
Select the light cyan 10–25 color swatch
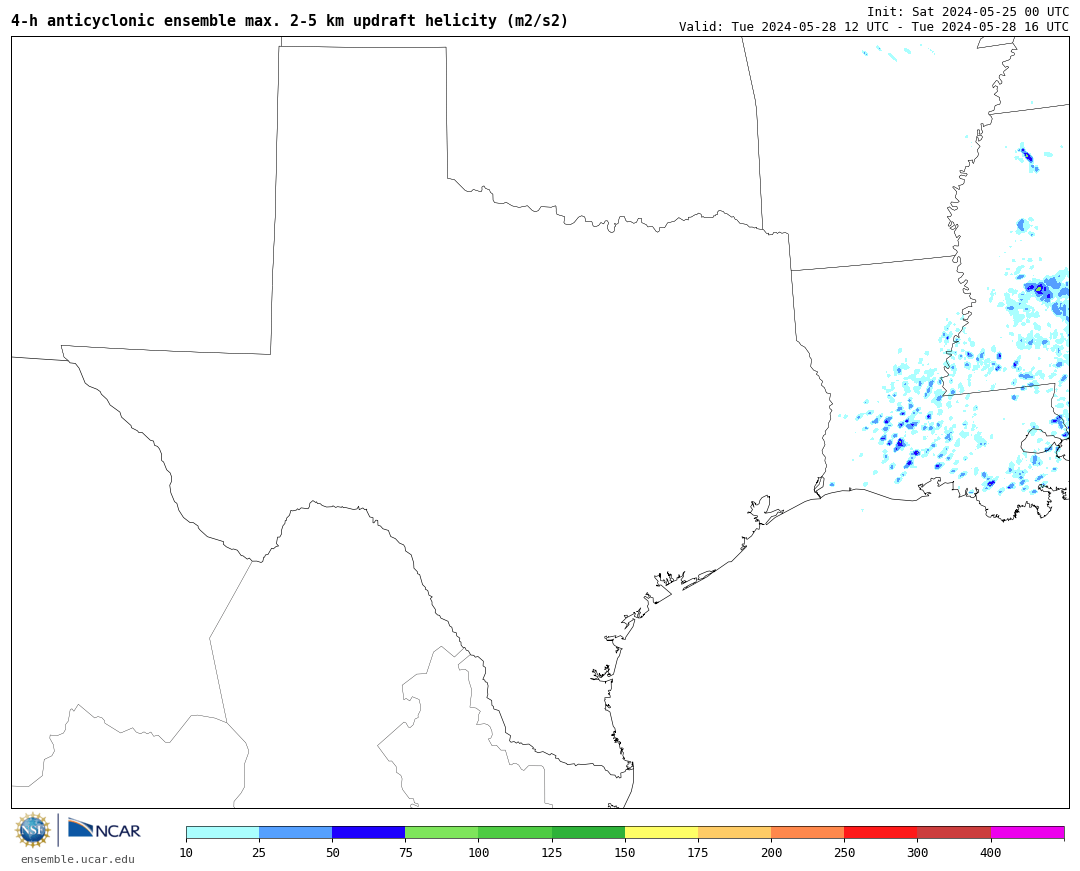[222, 832]
